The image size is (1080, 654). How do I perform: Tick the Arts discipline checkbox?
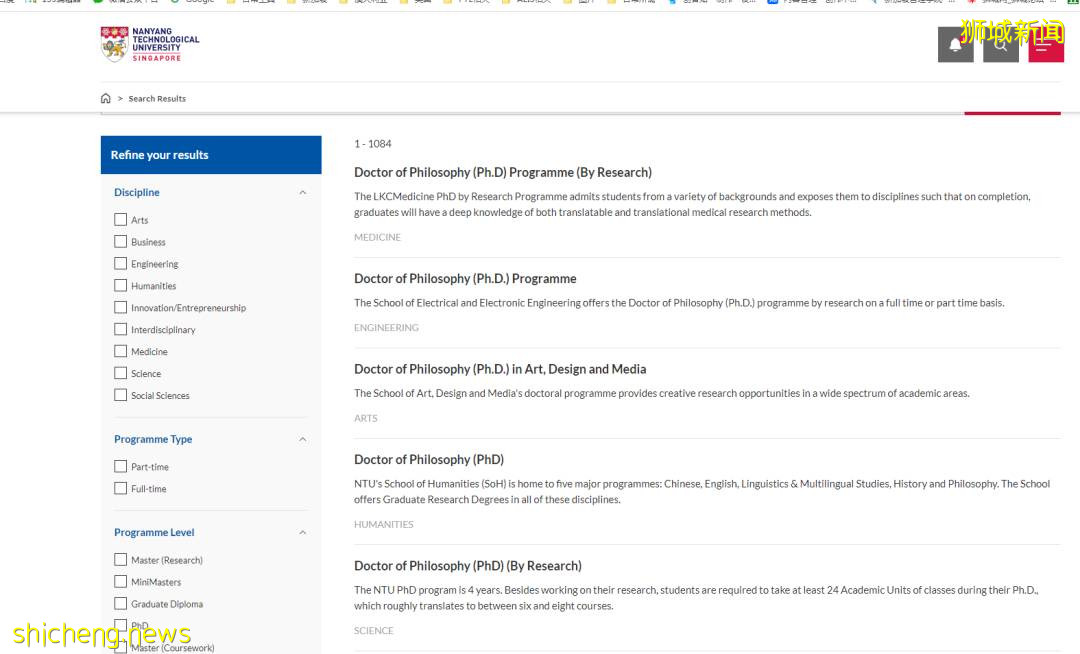point(121,220)
